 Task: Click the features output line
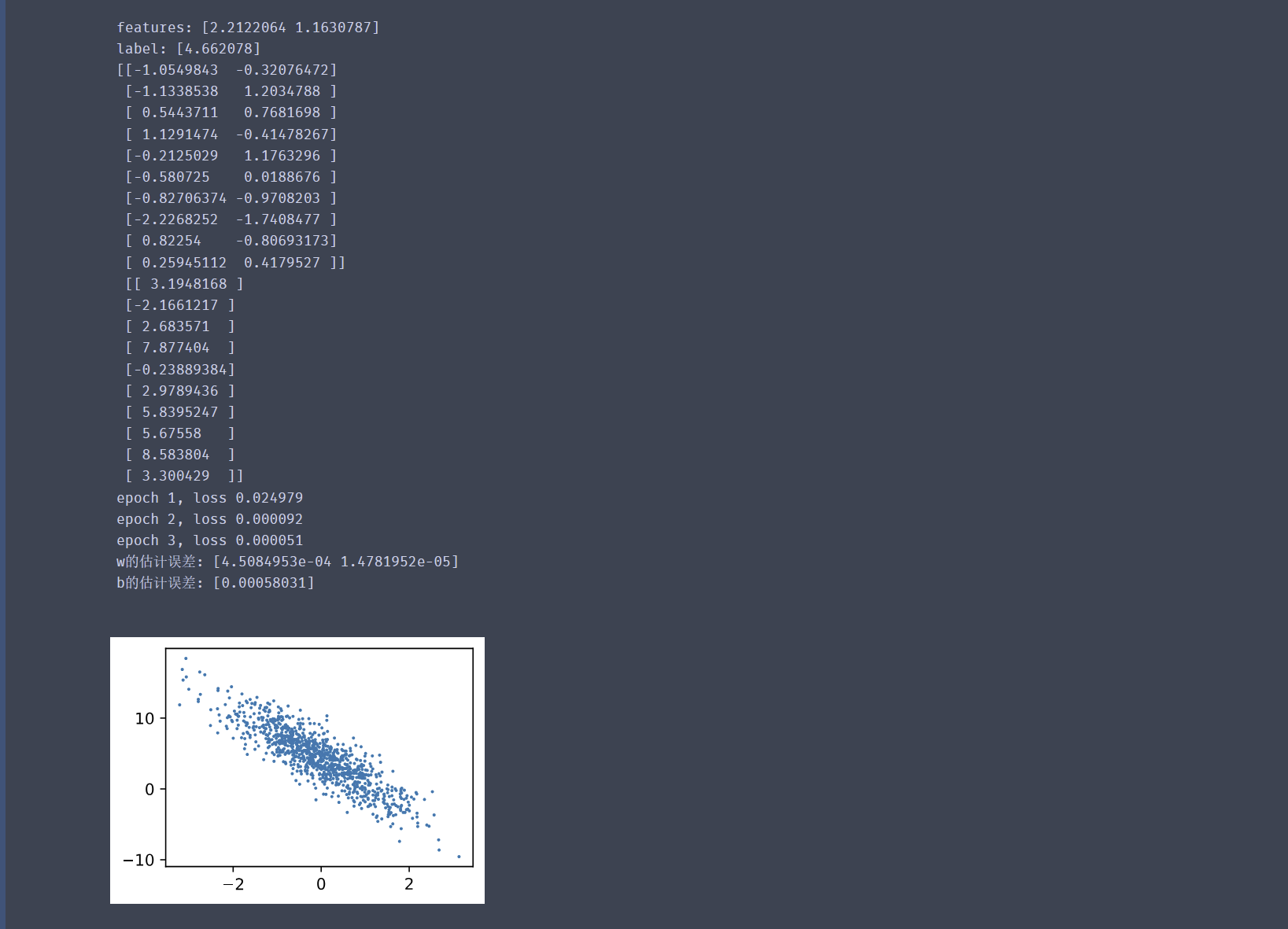248,28
